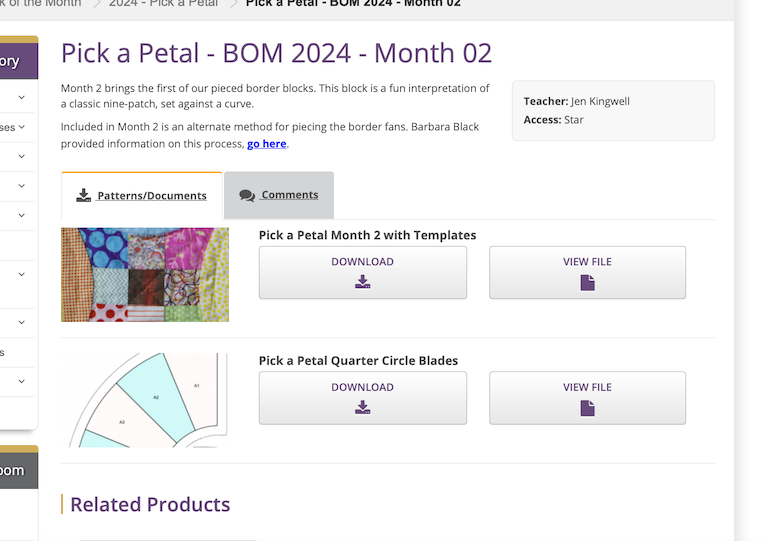Click the file icon for Quarter Circle Blades
This screenshot has width=764, height=541.
(587, 407)
